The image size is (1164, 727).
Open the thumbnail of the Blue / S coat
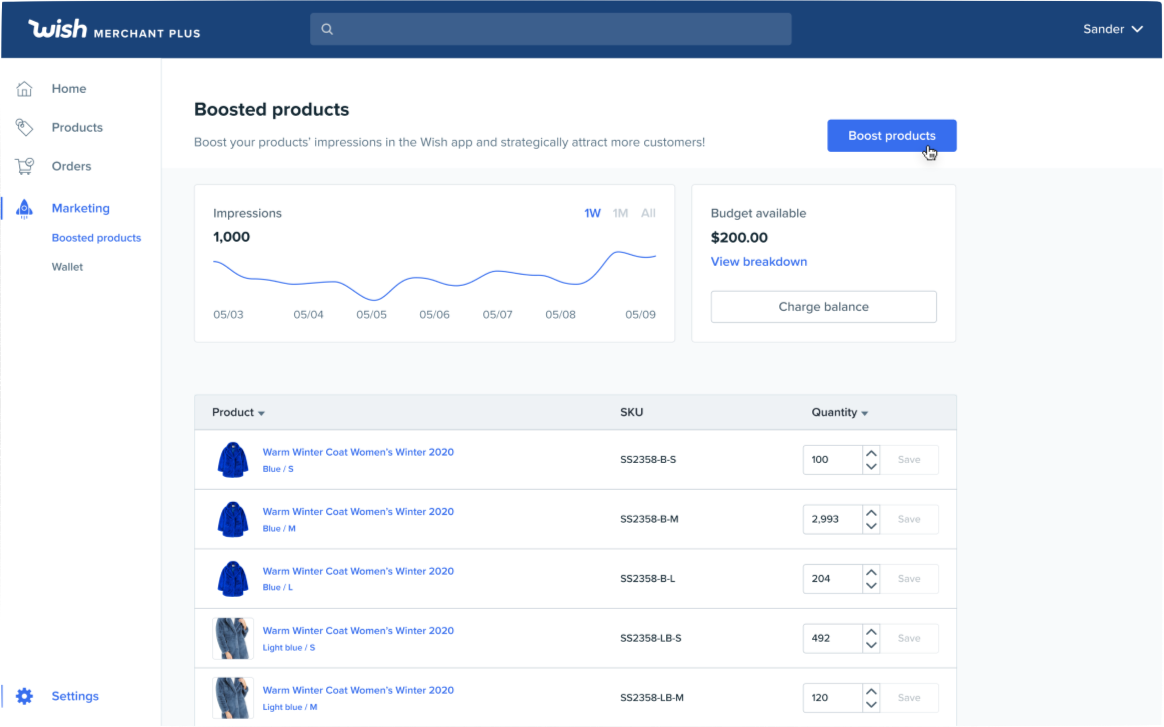coord(232,459)
